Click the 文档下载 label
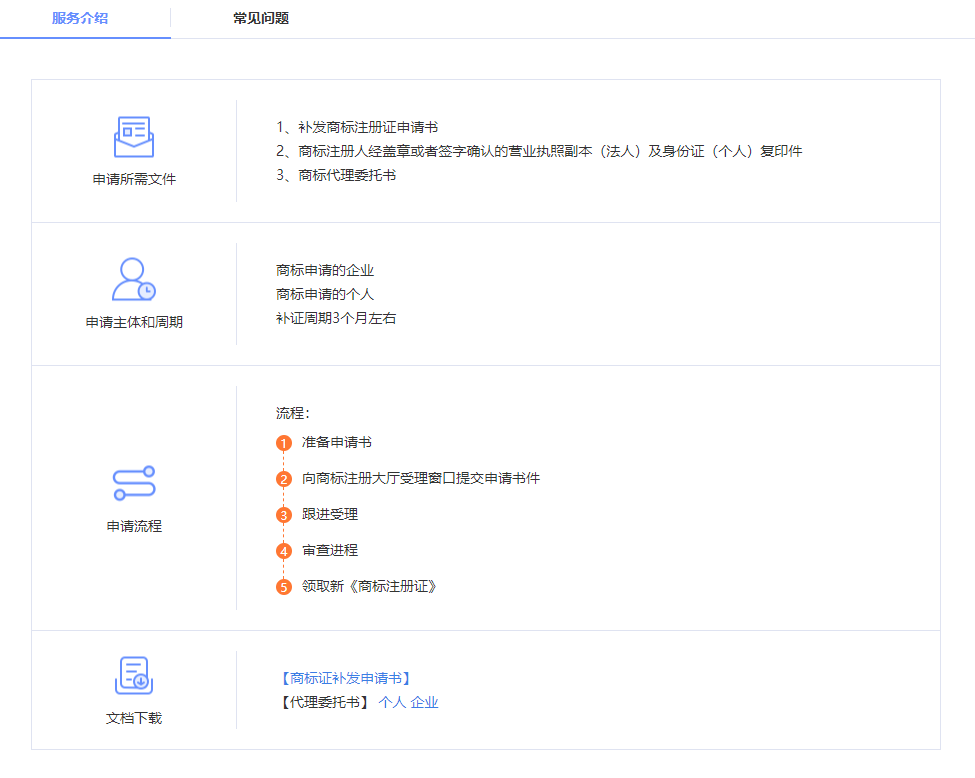This screenshot has height=778, width=975. coord(134,718)
